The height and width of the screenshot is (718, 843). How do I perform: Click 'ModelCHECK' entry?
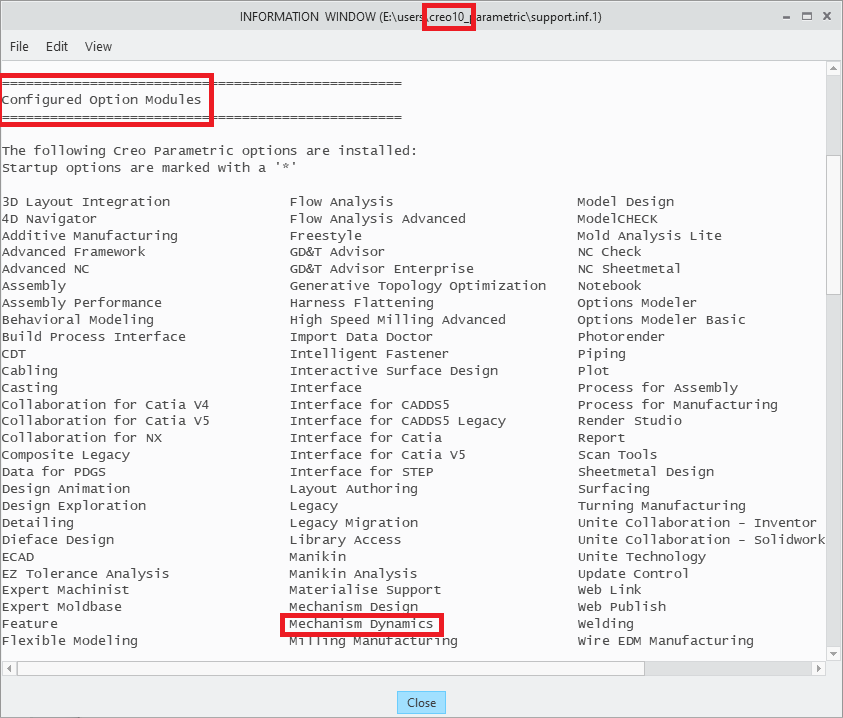pyautogui.click(x=617, y=219)
